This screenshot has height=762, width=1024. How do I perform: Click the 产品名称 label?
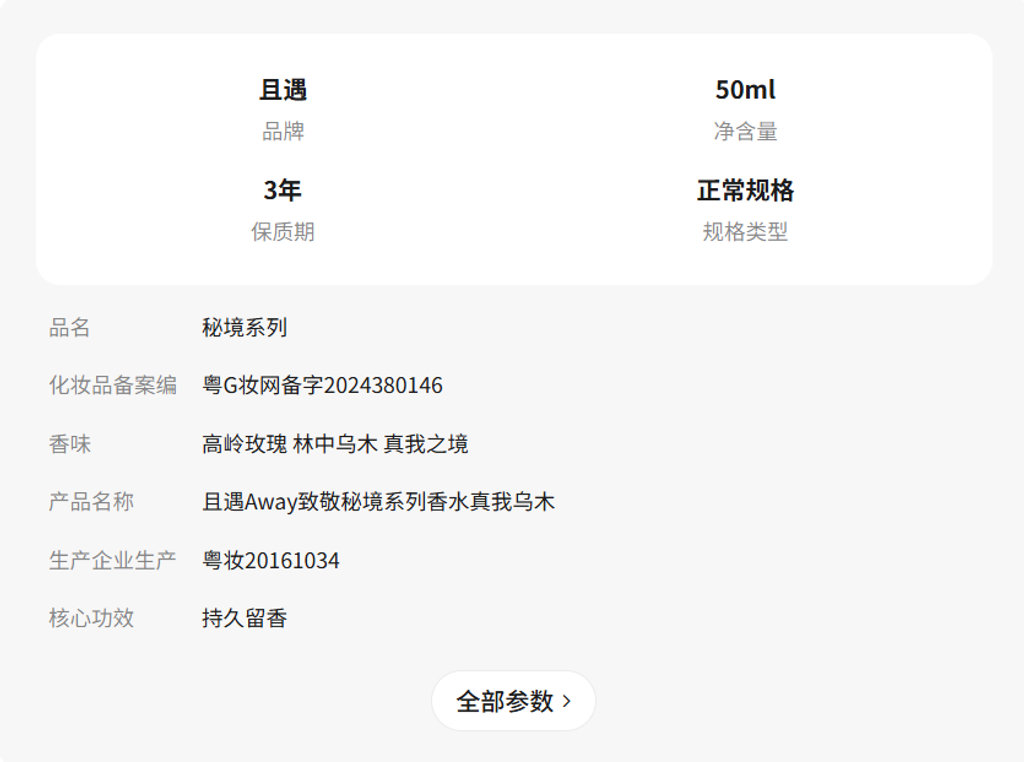coord(91,501)
